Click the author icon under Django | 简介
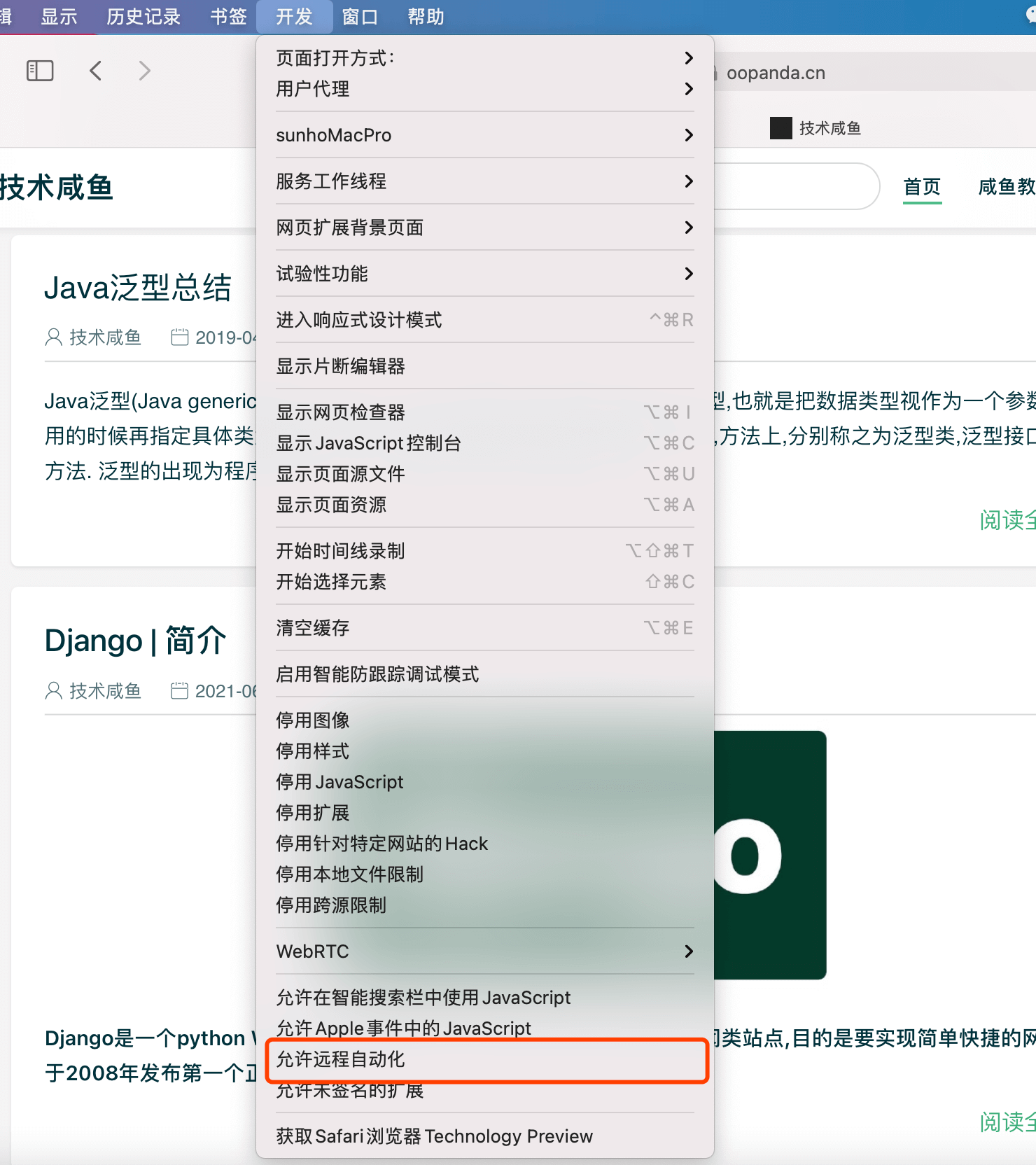This screenshot has height=1165, width=1036. pyautogui.click(x=53, y=691)
